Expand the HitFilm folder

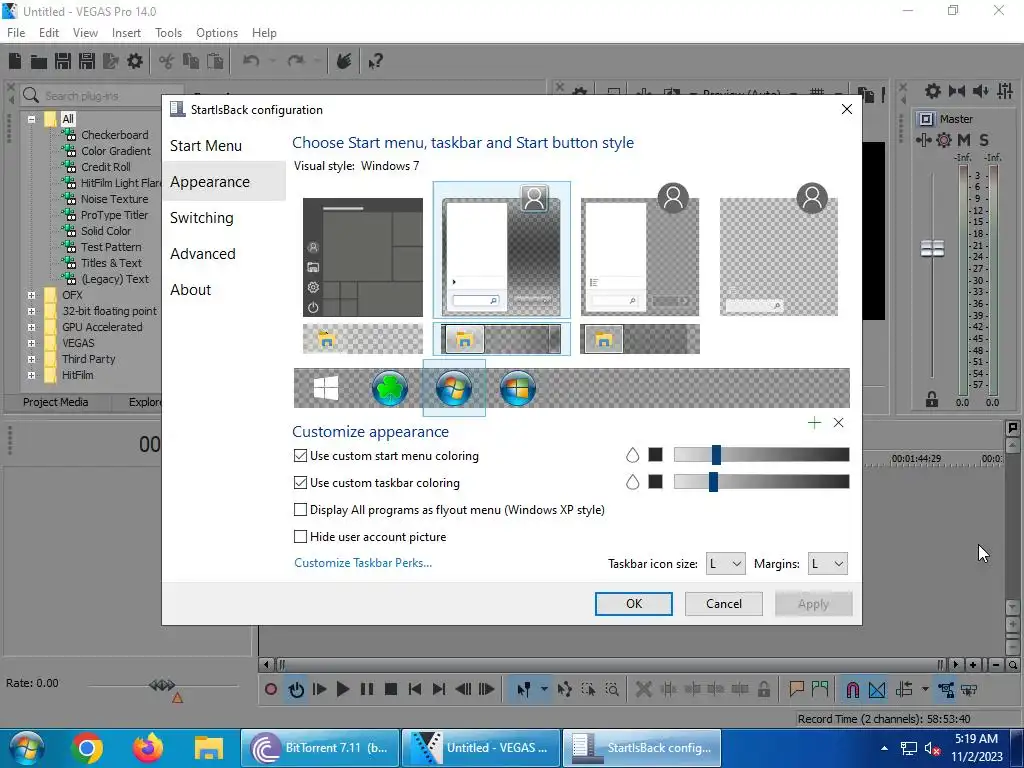31,376
